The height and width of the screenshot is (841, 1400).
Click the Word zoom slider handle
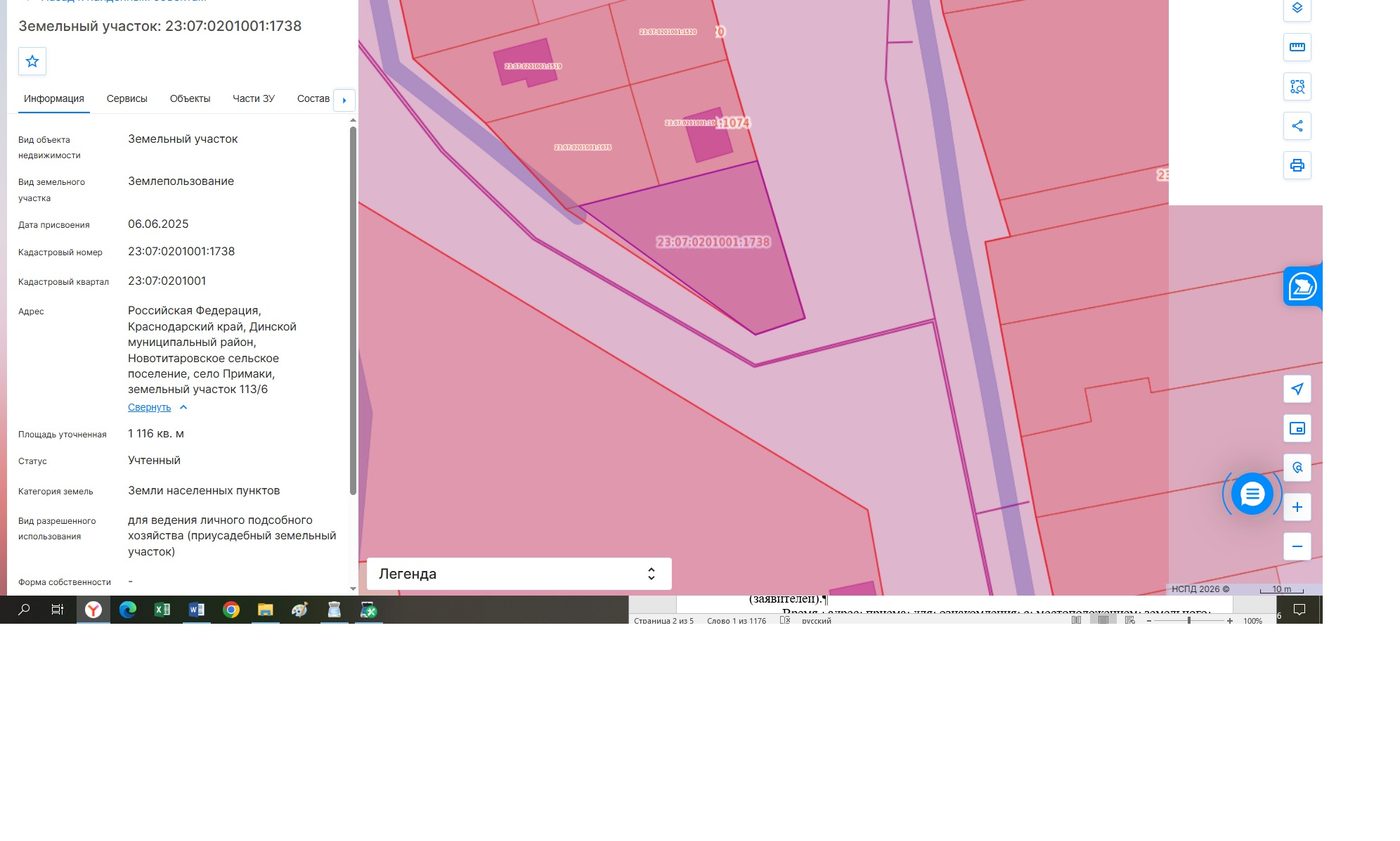(1189, 621)
